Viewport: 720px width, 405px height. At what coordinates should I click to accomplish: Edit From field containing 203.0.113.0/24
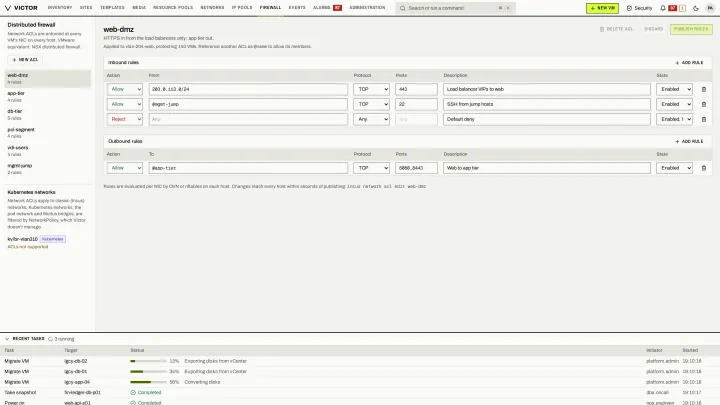[x=248, y=89]
